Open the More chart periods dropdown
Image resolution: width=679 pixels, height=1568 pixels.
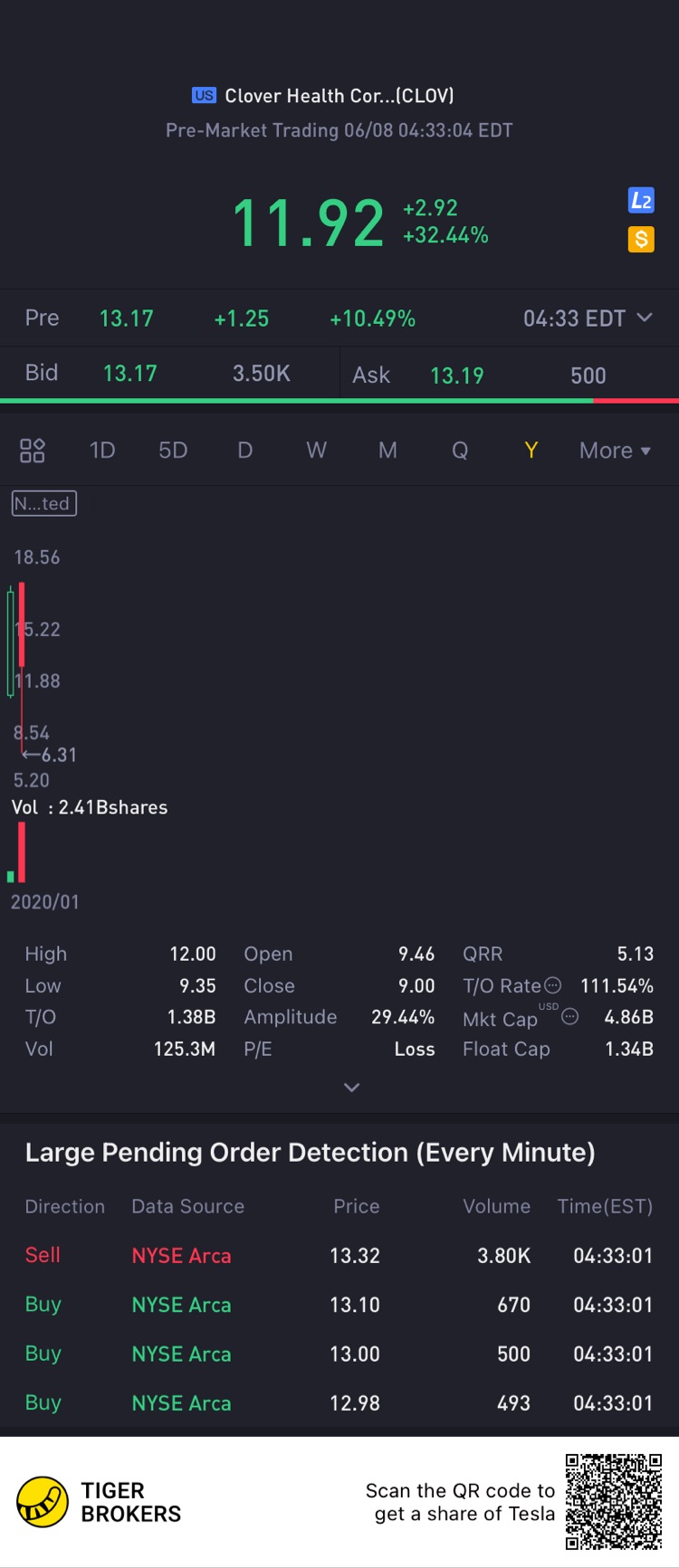click(615, 451)
